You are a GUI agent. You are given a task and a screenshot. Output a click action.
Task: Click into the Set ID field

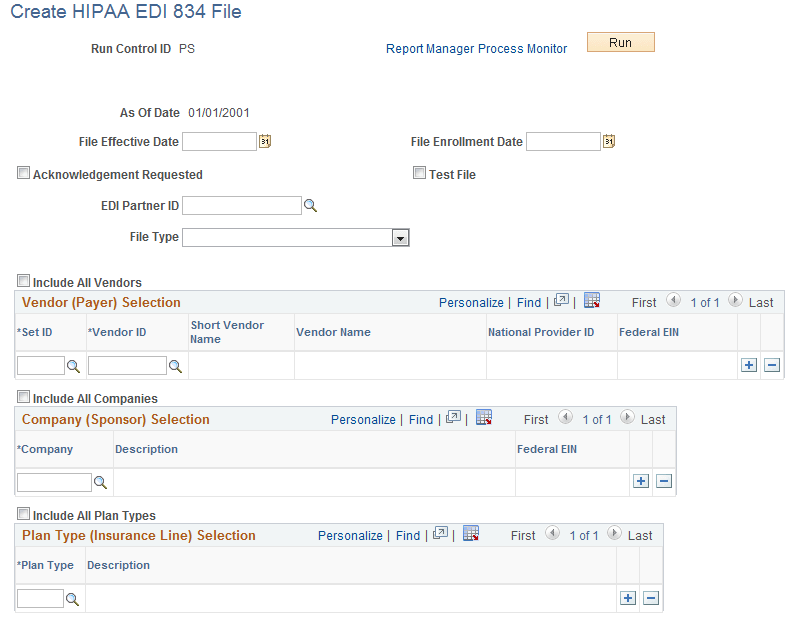(41, 366)
